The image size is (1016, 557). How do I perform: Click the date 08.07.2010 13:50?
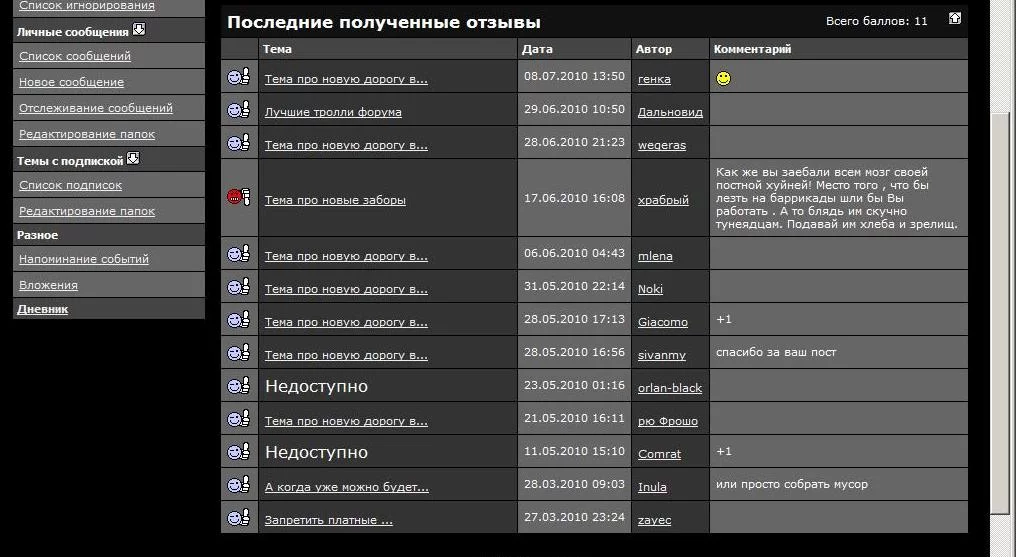[574, 76]
